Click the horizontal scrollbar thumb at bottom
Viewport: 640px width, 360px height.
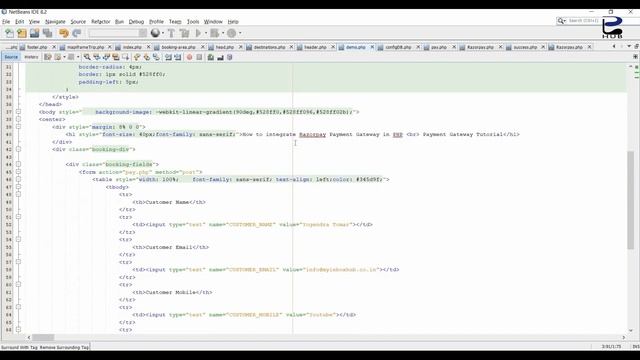click(x=43, y=337)
